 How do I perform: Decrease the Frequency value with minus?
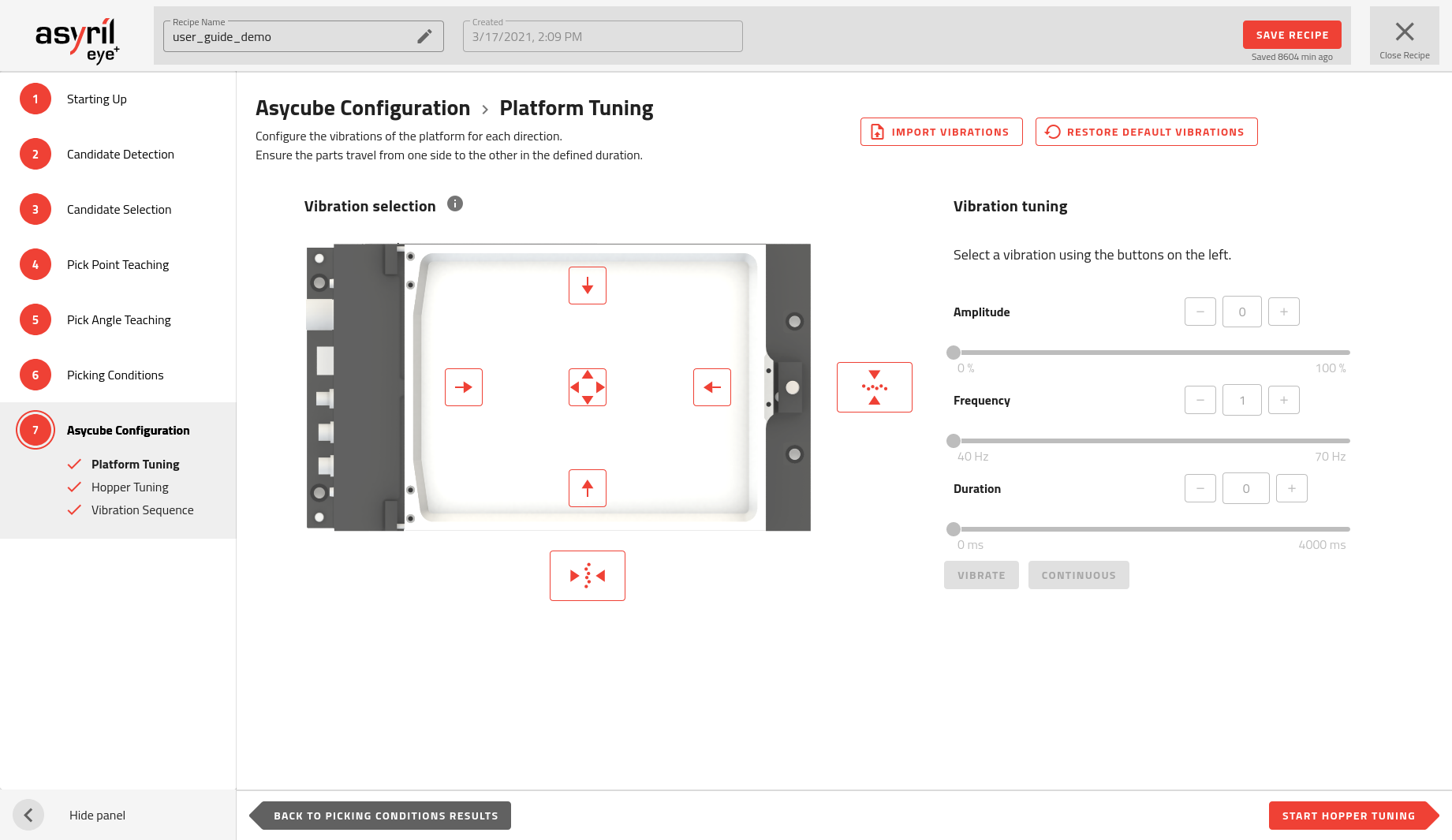[1200, 400]
